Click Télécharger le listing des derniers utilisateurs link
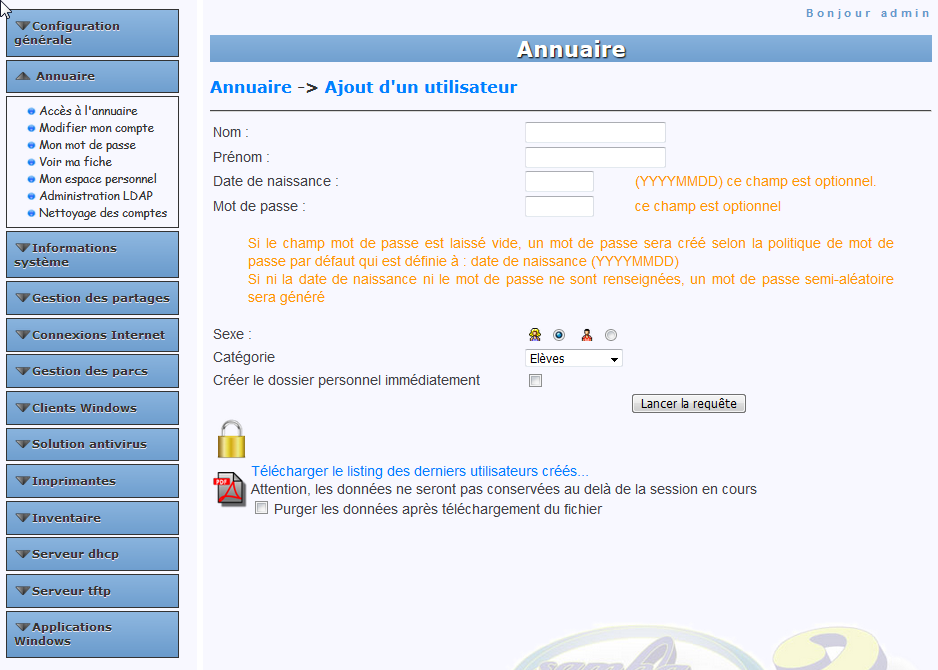 pos(419,471)
